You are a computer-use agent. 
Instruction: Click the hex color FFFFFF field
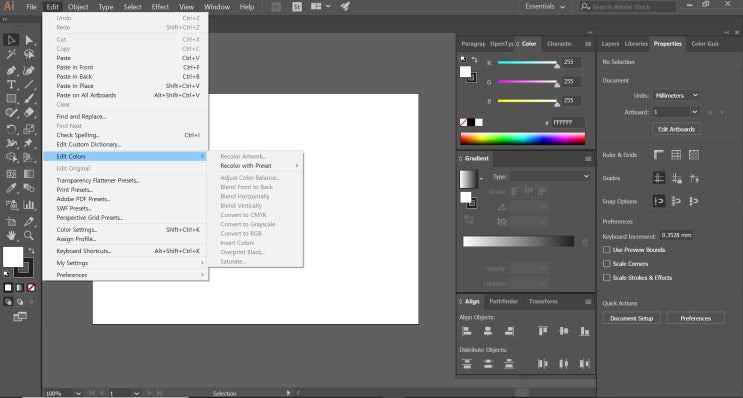568,122
